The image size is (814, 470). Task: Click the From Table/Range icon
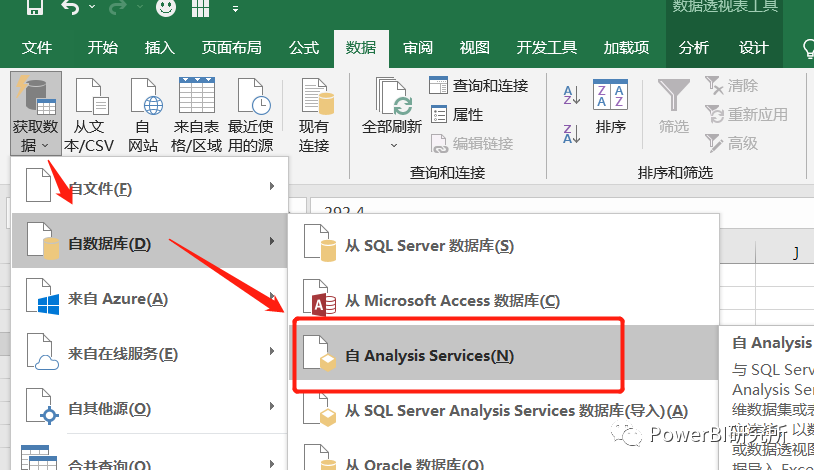pos(197,99)
